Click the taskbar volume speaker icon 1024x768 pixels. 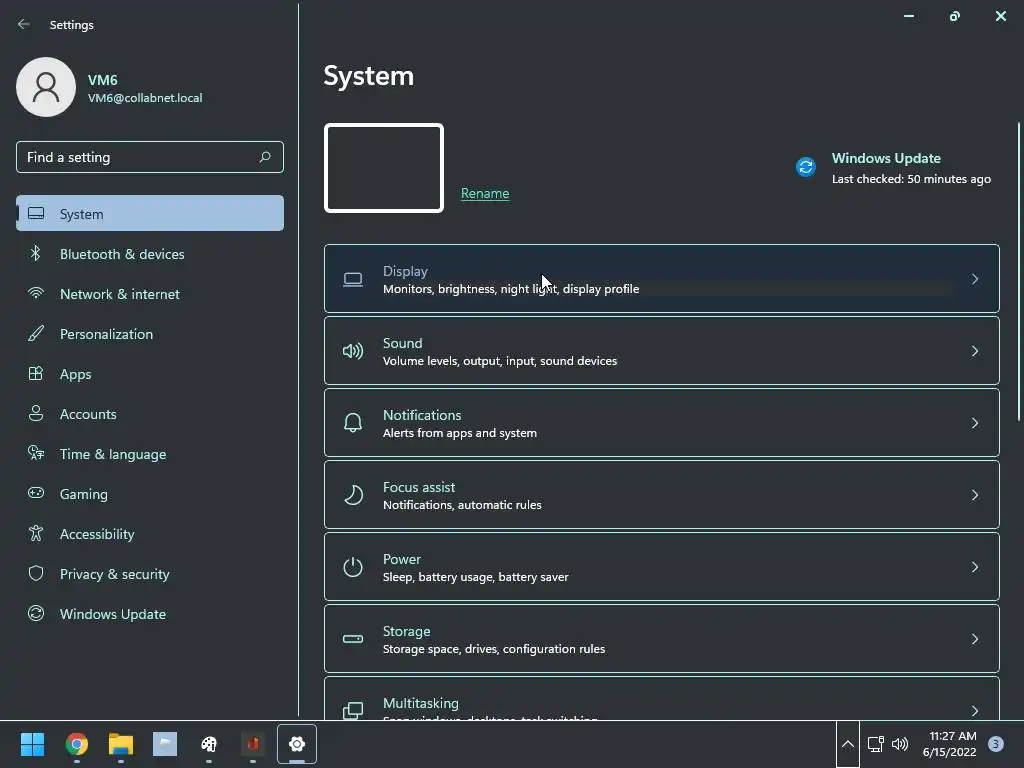tap(900, 744)
